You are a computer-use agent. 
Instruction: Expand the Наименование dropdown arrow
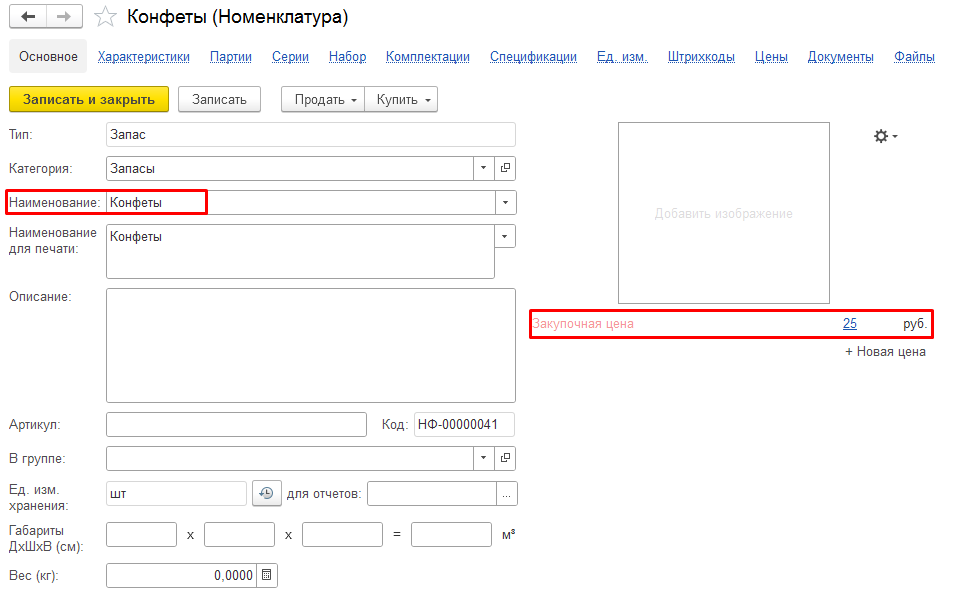tap(505, 203)
